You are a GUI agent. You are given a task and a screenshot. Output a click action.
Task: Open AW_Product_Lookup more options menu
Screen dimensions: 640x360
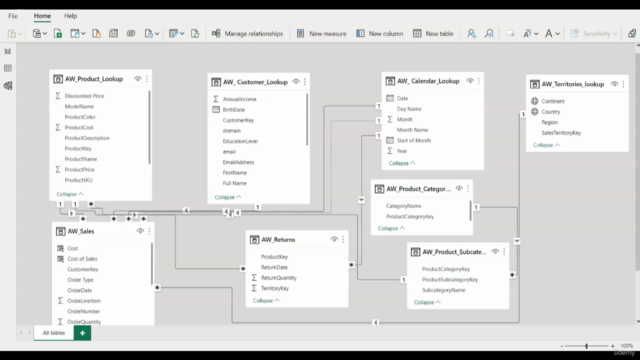pyautogui.click(x=147, y=79)
